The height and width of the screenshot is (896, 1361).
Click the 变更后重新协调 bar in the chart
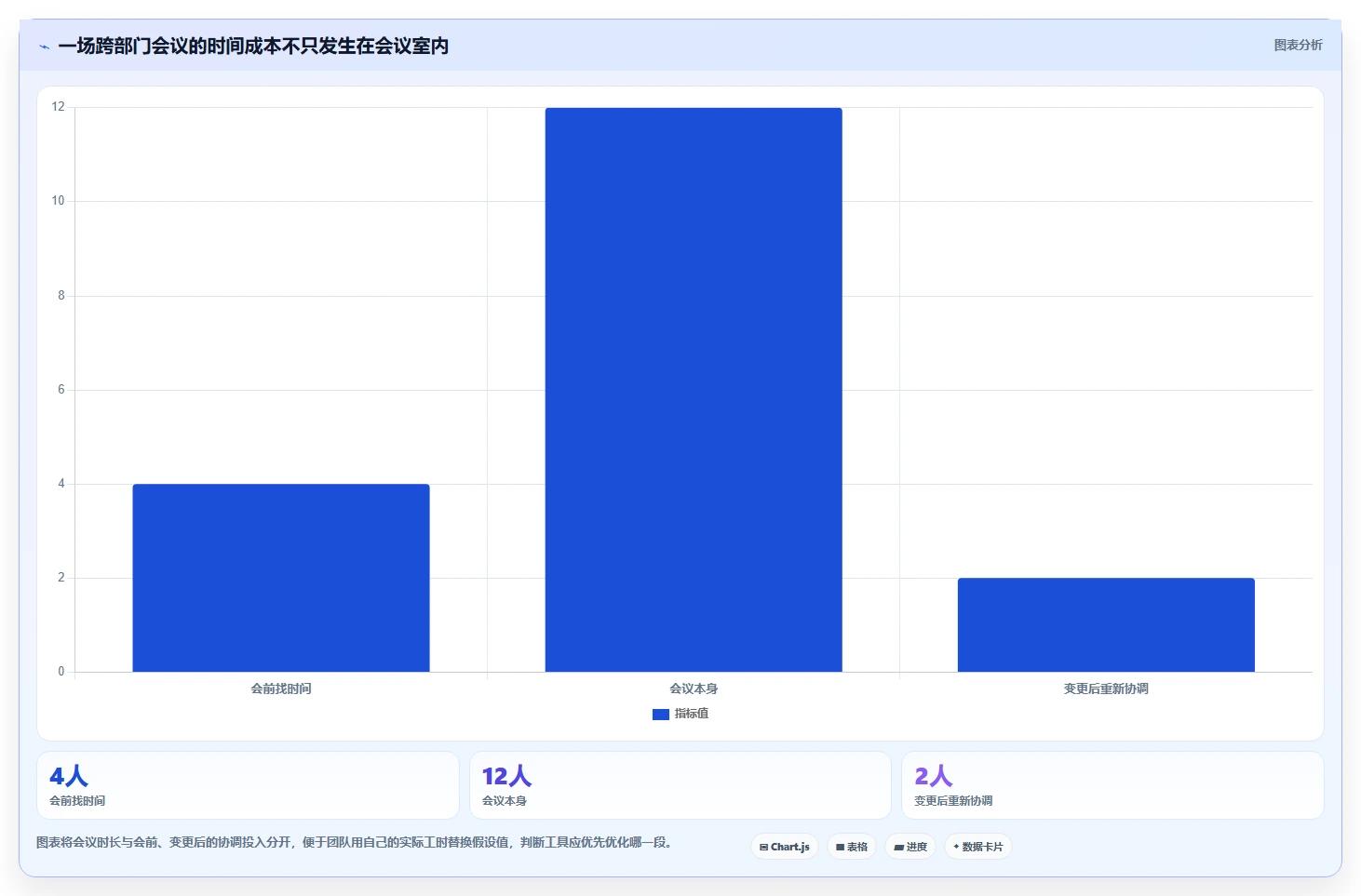[1106, 625]
